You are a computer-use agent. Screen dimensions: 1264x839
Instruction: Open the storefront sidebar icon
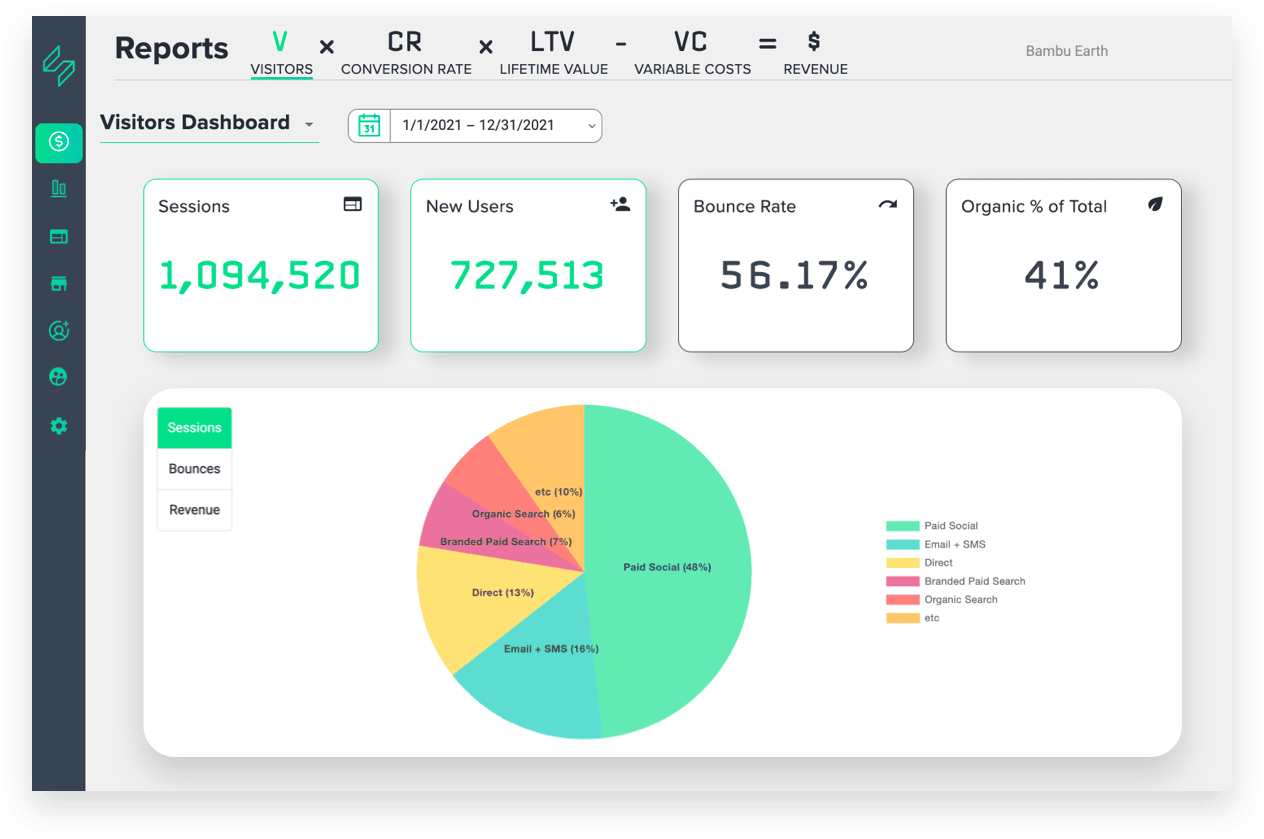coord(59,284)
